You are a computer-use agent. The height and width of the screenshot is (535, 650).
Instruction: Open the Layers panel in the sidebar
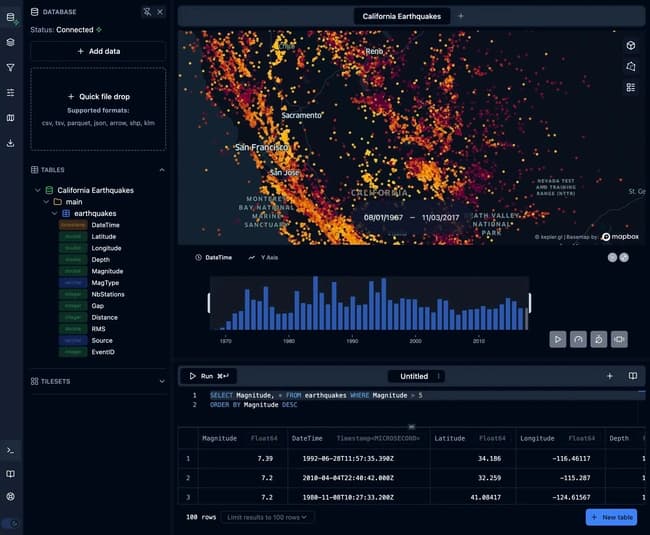pyautogui.click(x=10, y=42)
